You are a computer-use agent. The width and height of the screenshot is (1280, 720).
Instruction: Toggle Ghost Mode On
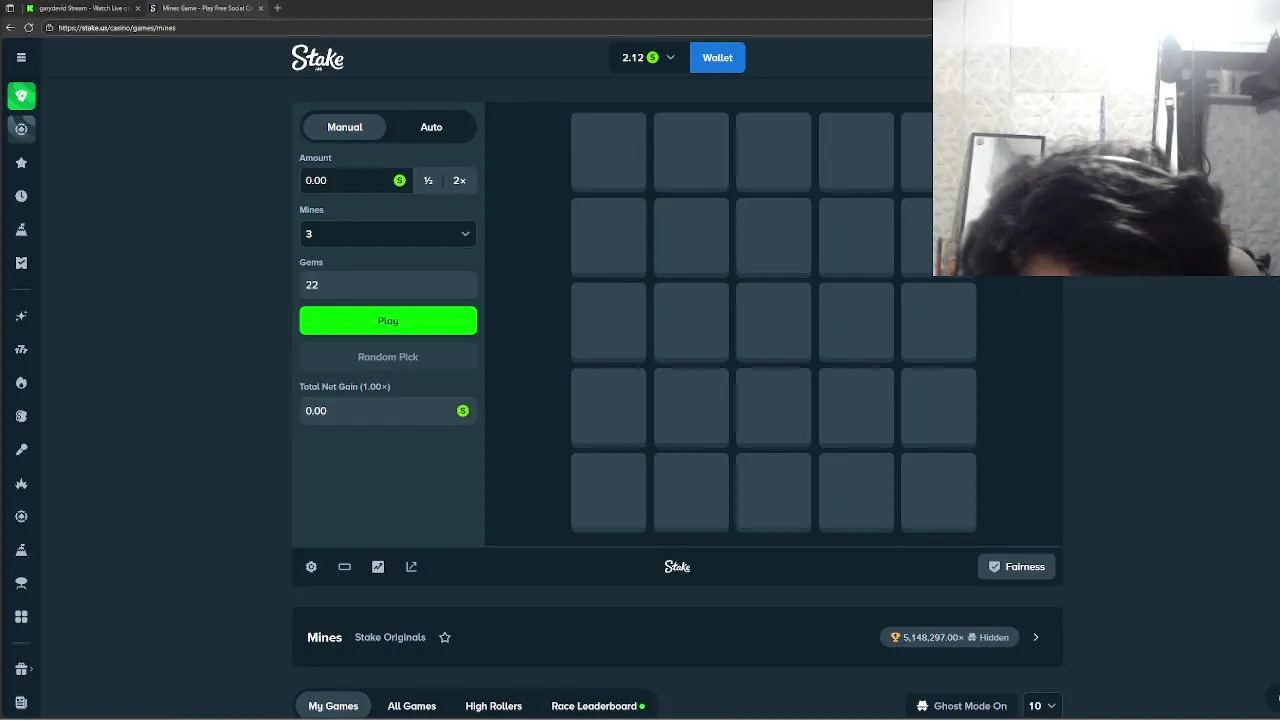tap(962, 706)
